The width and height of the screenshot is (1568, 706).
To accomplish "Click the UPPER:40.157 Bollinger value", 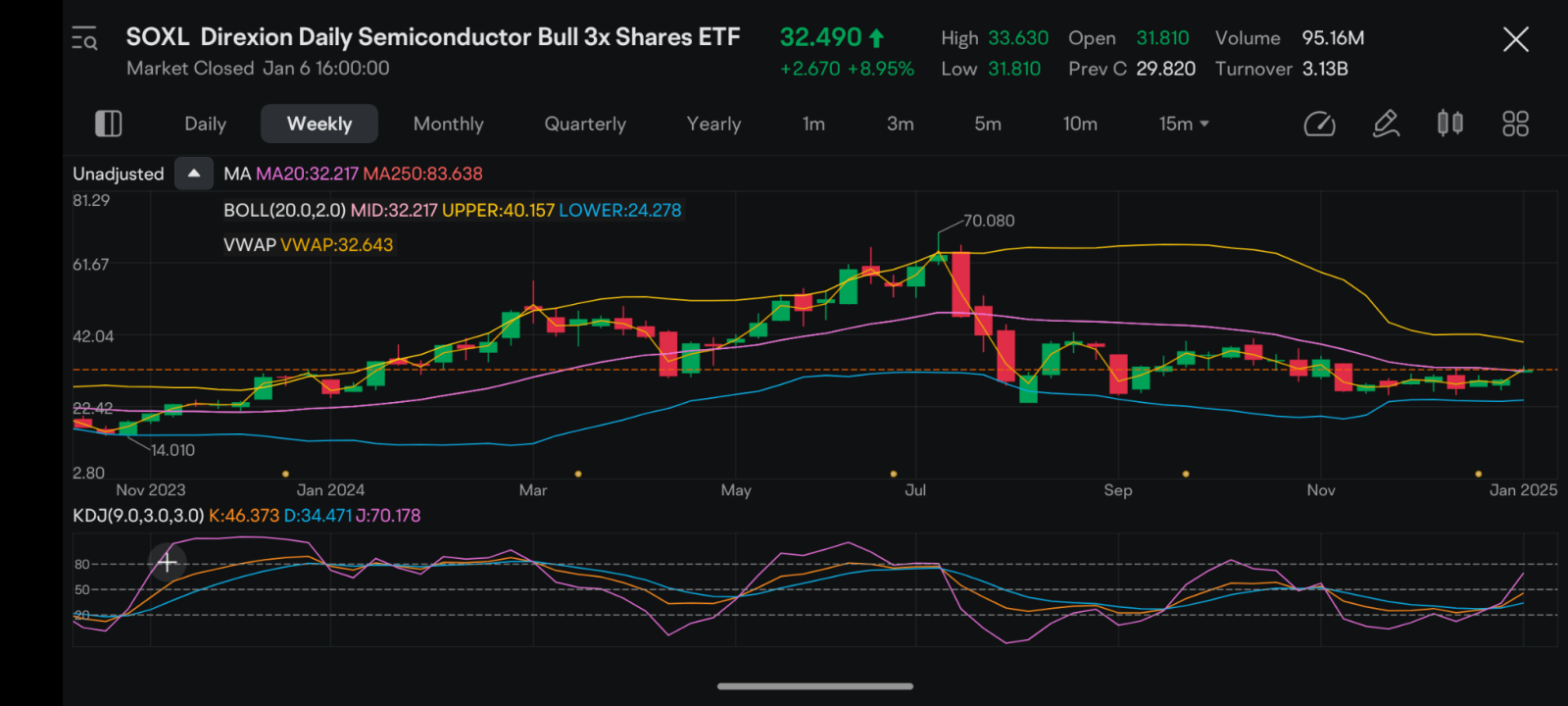I will tap(498, 210).
